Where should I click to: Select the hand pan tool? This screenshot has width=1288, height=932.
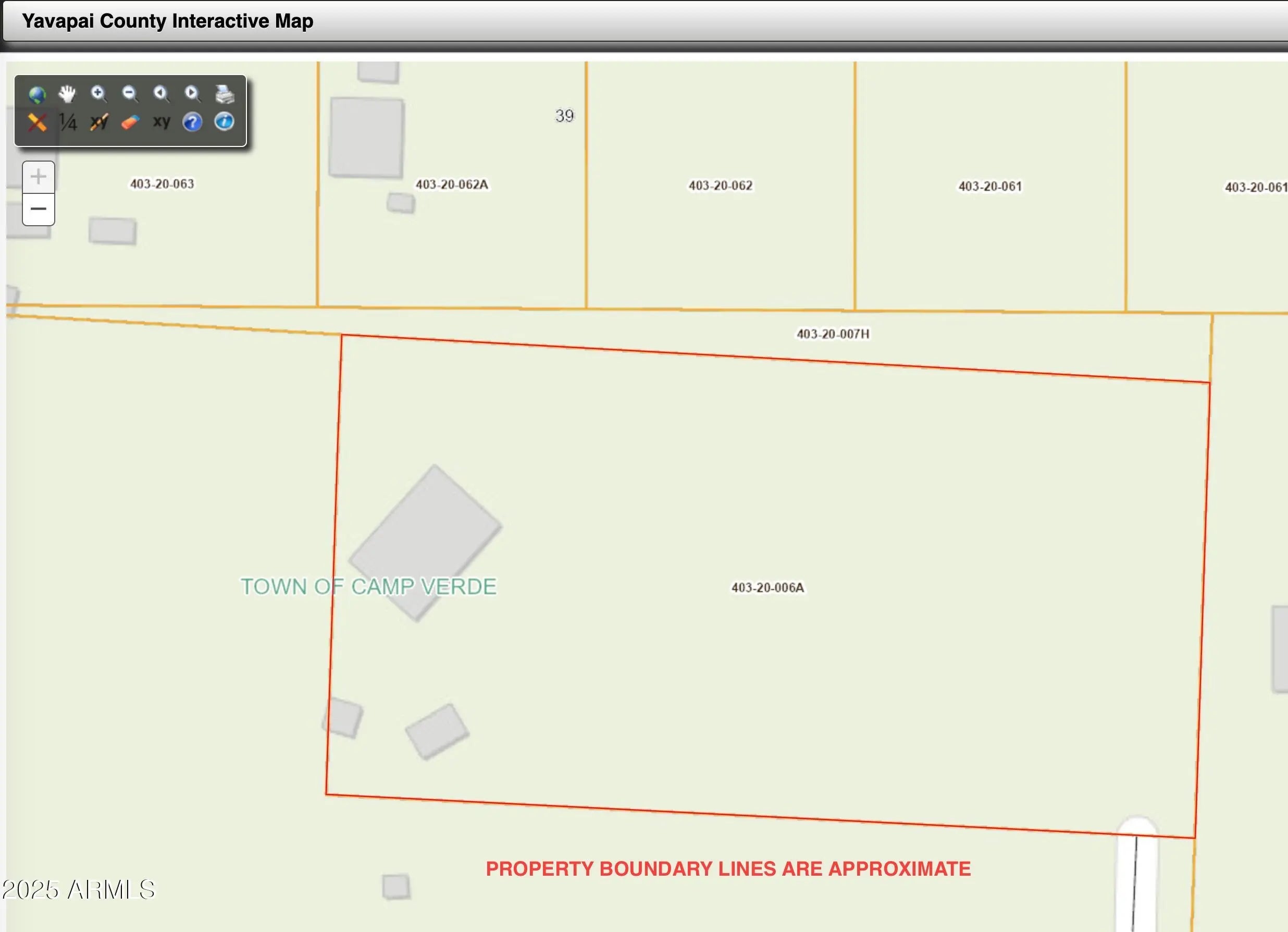(x=68, y=94)
